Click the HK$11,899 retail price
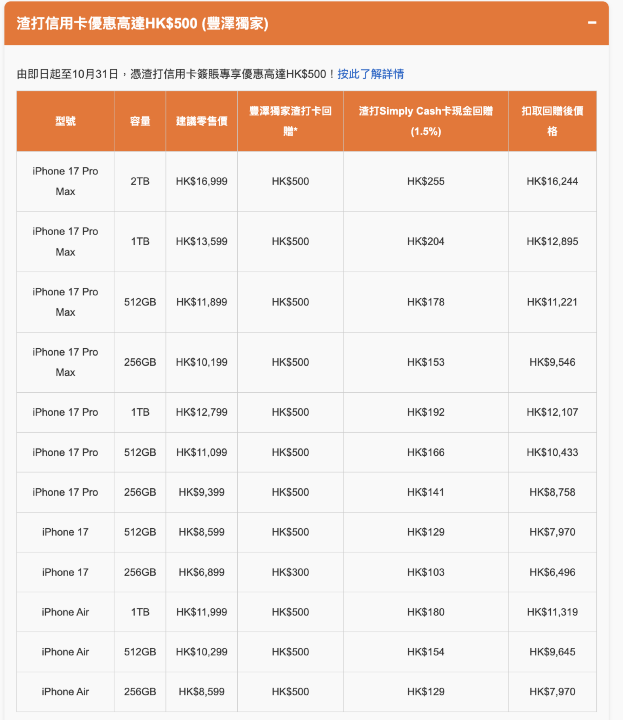Viewport: 623px width, 720px height. [202, 302]
